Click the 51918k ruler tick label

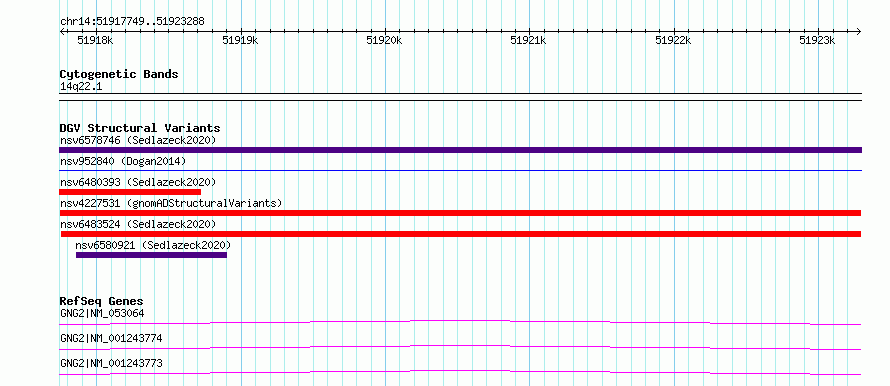tap(95, 40)
